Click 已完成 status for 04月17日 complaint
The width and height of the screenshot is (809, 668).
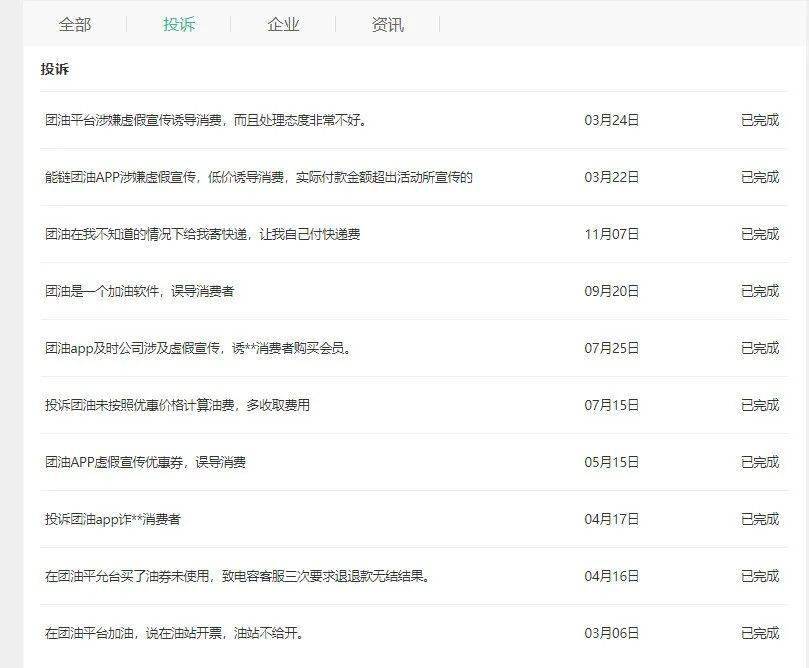coord(759,519)
